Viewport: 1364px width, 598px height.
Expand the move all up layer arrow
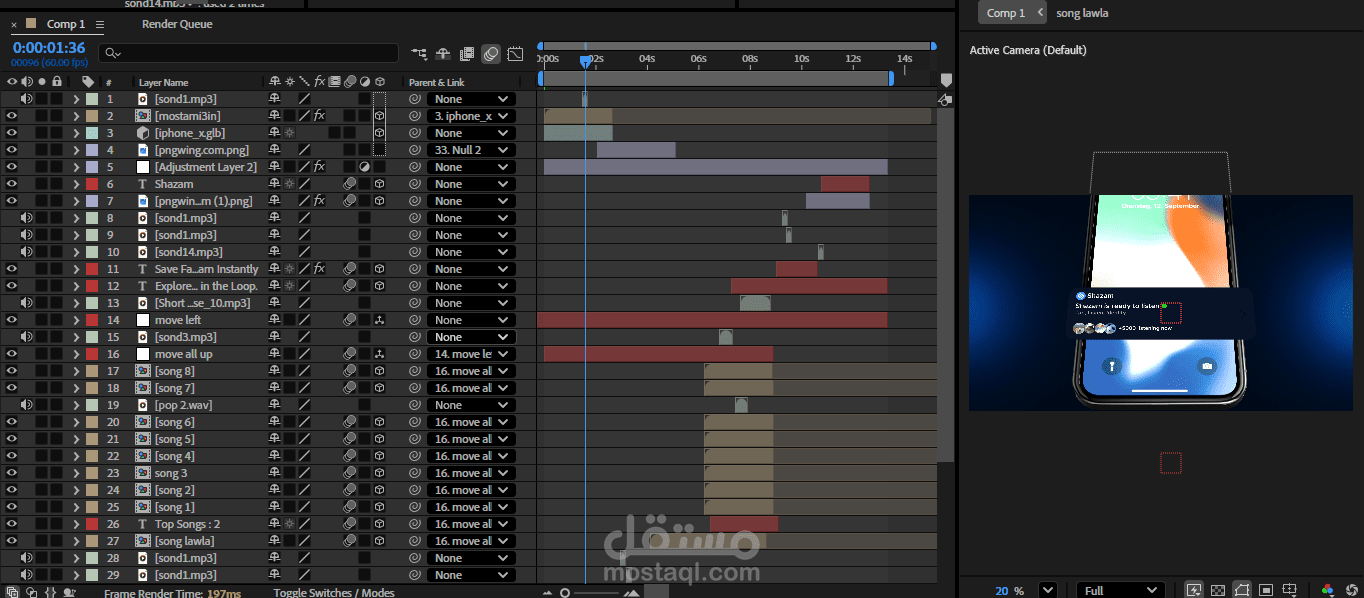click(x=76, y=354)
